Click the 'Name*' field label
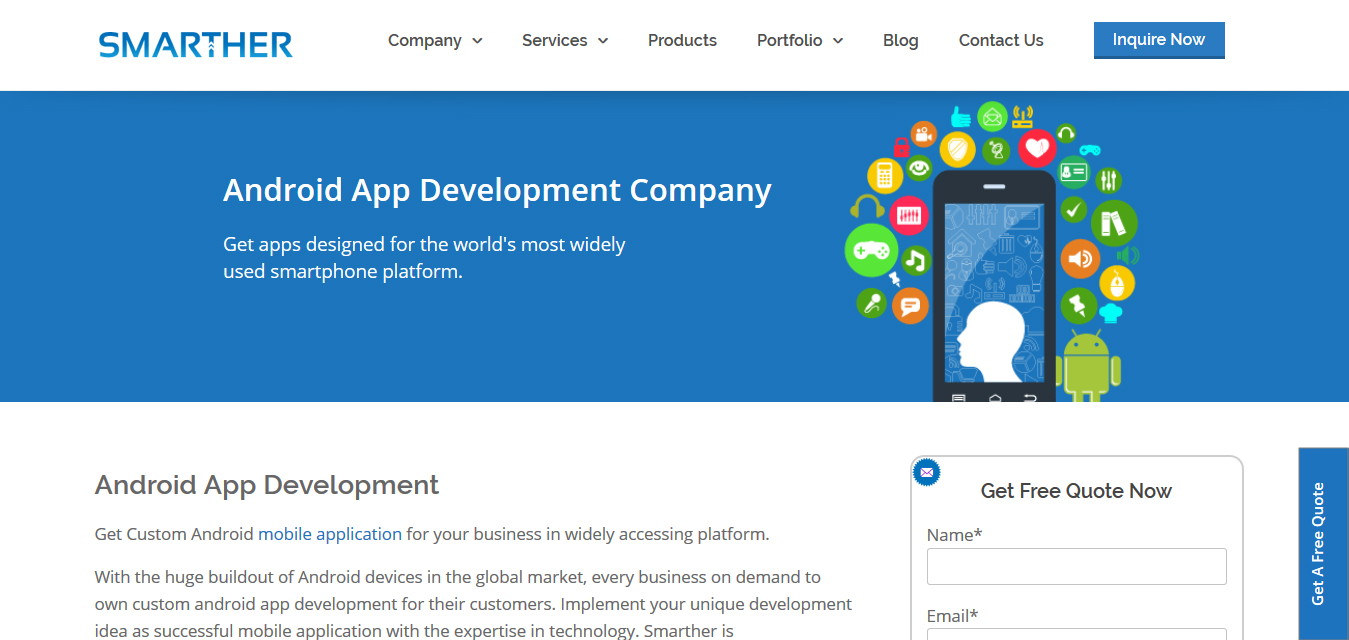Screen dimensions: 1349x640 pos(954,535)
